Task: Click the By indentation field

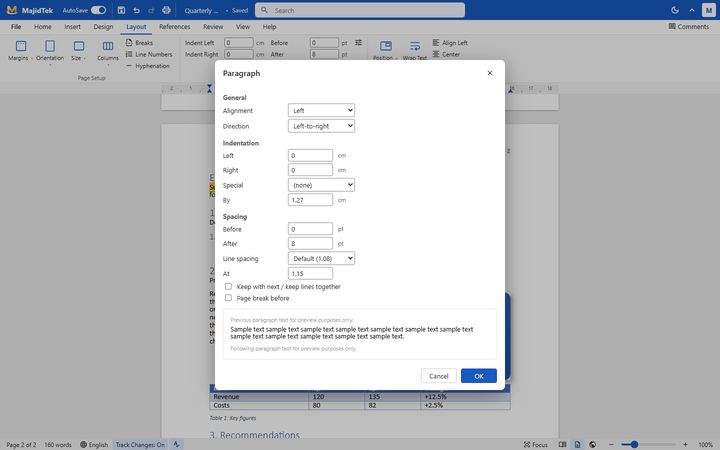Action: point(310,200)
